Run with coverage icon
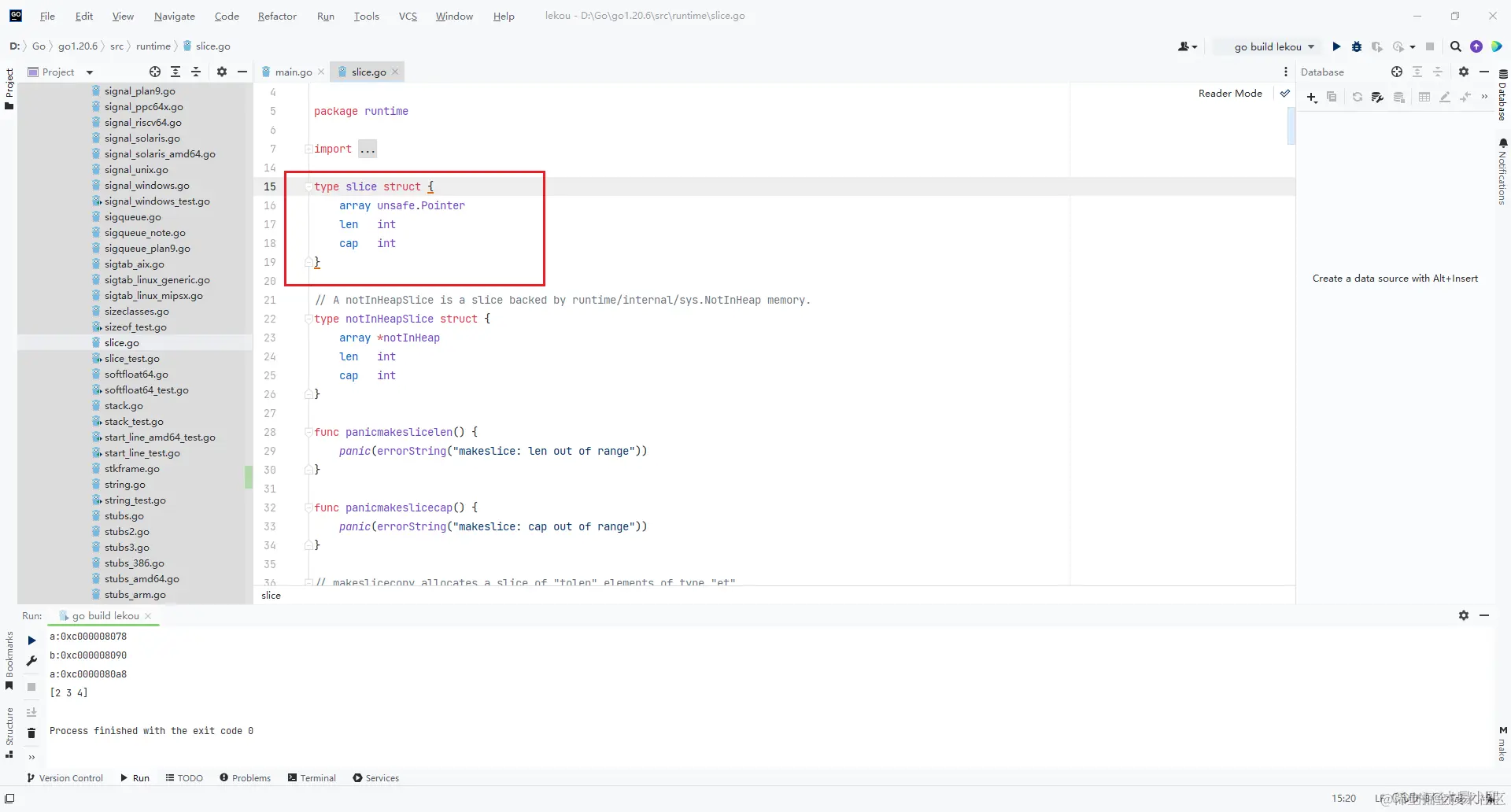 pos(1377,46)
